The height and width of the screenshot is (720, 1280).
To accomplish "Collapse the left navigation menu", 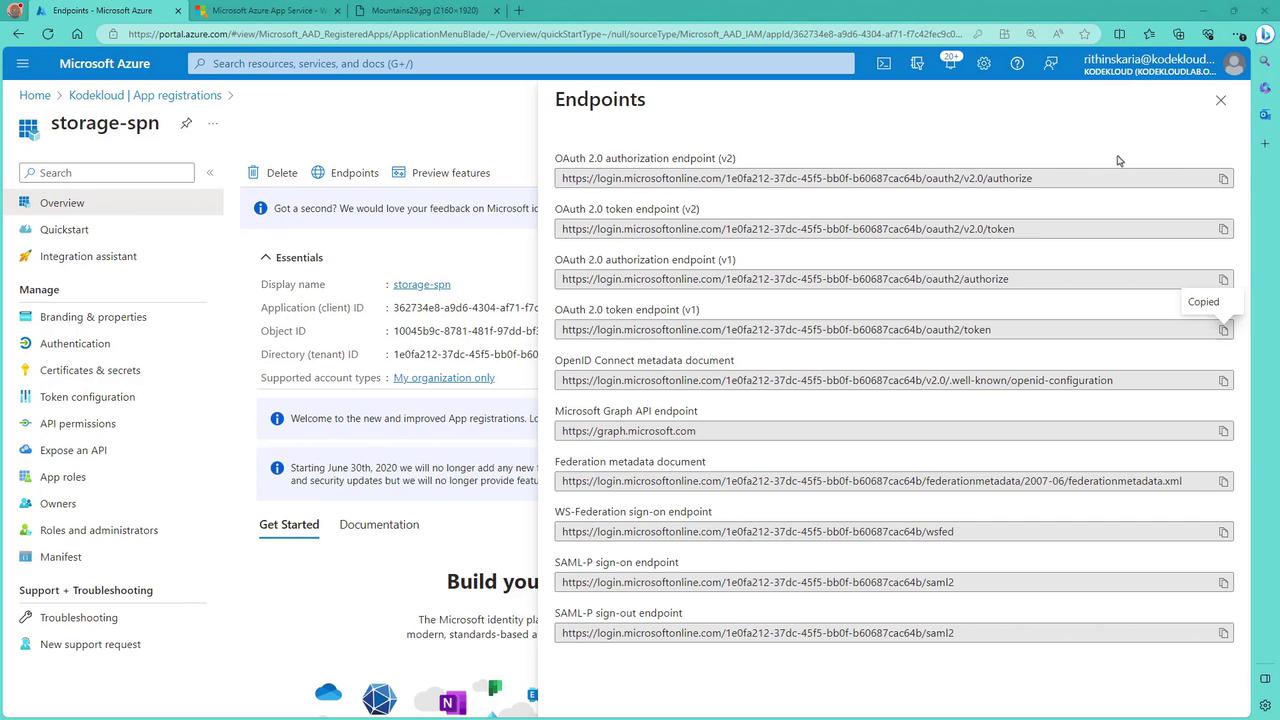I will click(x=210, y=173).
